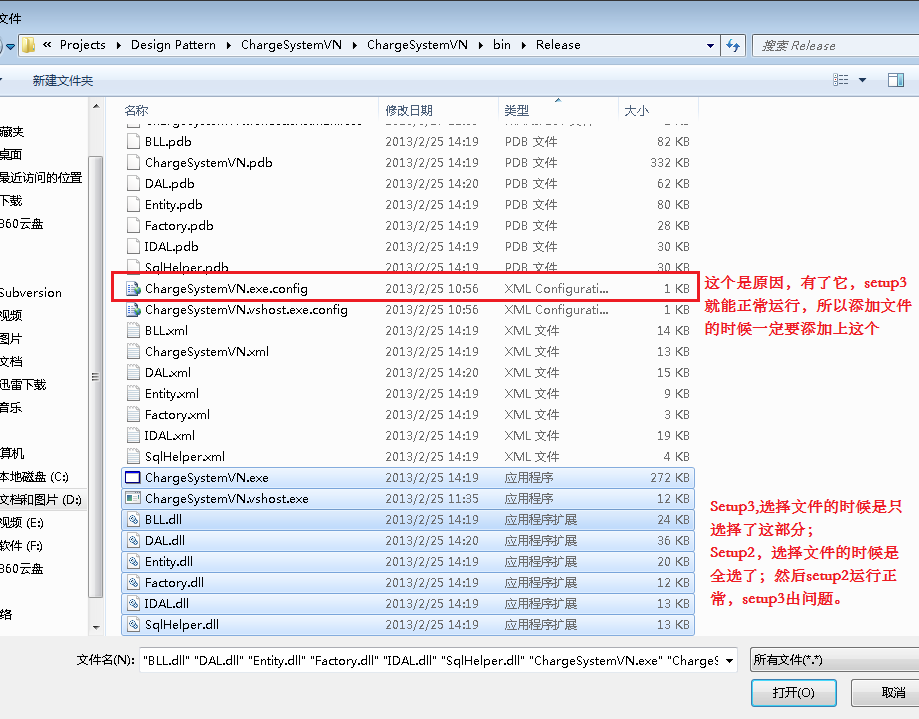Click the ChargeSystemVN.vshost.exe application icon
The image size is (919, 719).
[134, 499]
